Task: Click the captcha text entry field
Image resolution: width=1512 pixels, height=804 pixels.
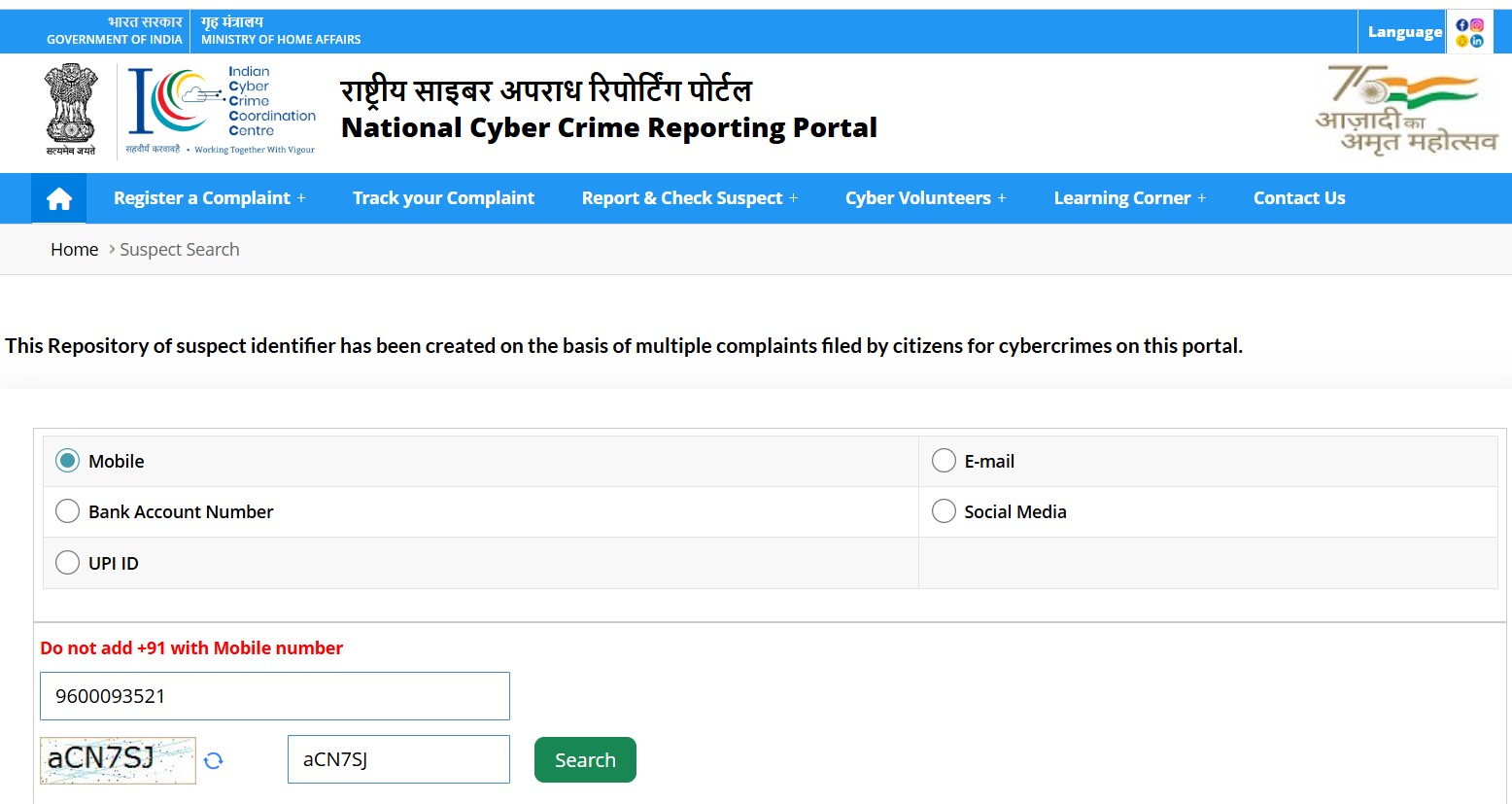Action: (x=398, y=759)
